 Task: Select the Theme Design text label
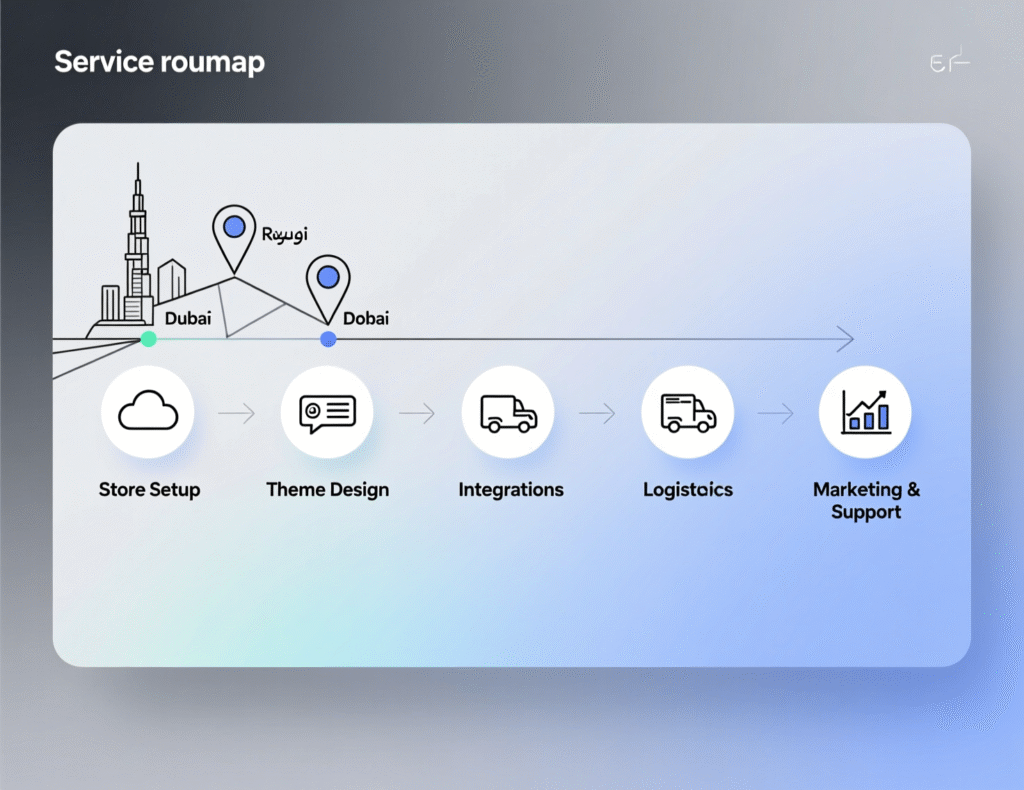point(327,490)
